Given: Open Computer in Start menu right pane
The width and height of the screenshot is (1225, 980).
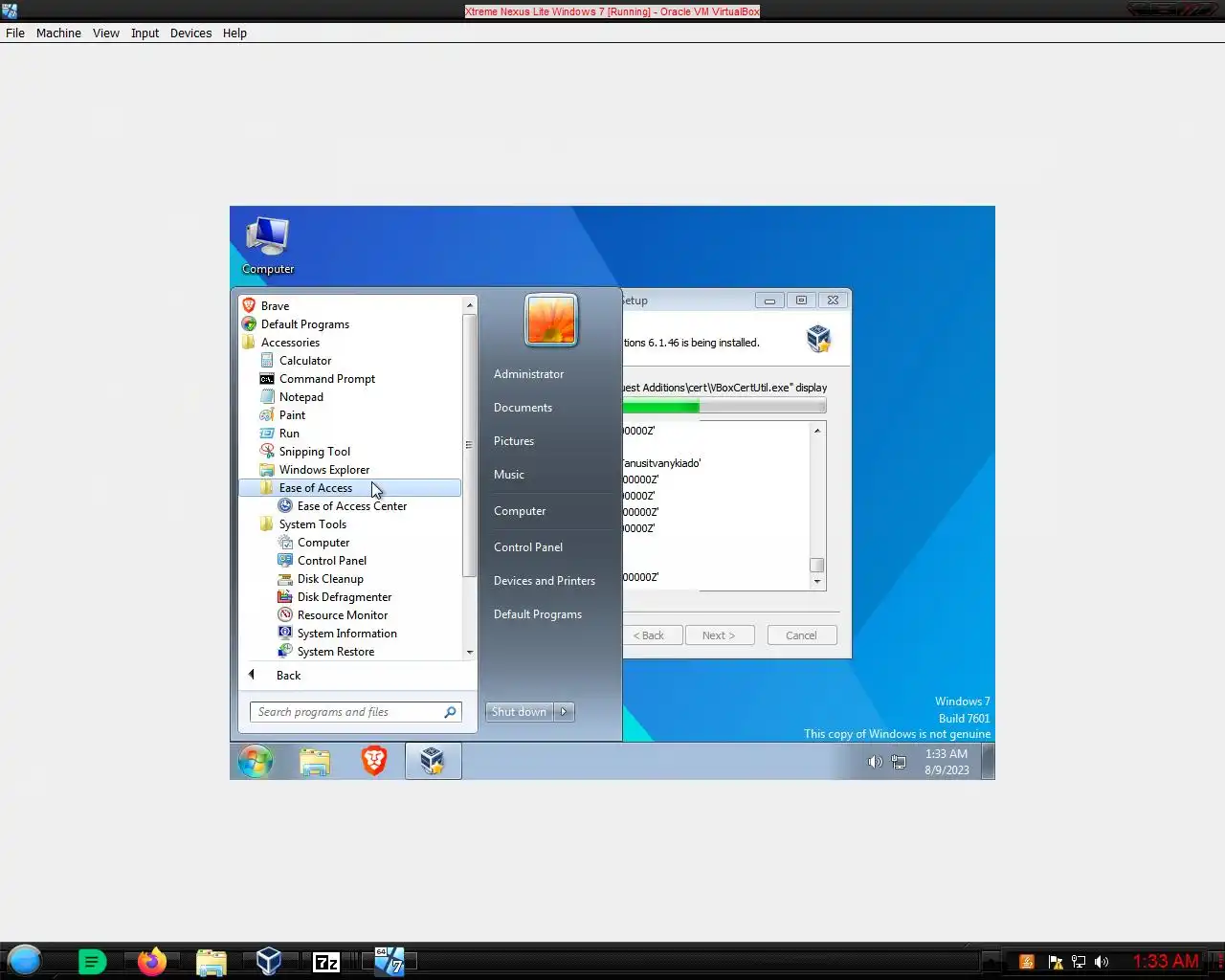Looking at the screenshot, I should tap(520, 511).
